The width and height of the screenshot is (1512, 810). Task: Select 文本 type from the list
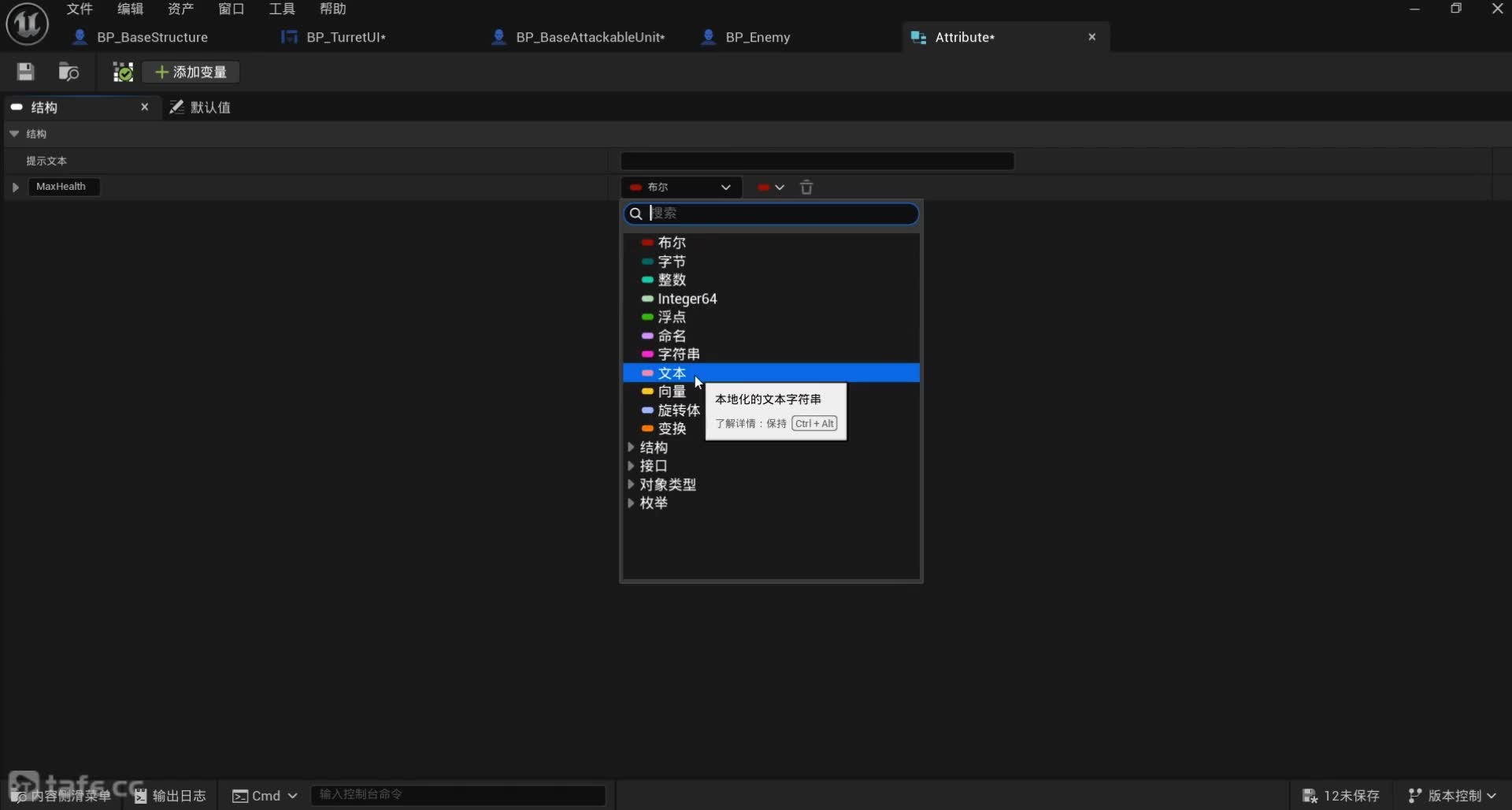pos(672,373)
